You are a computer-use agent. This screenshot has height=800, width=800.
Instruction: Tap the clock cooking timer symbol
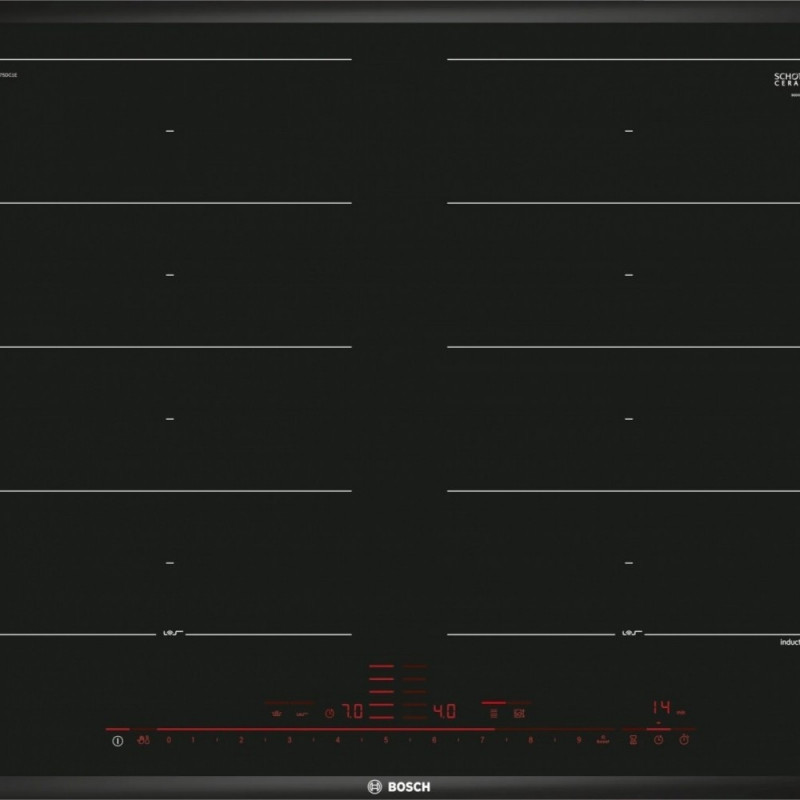click(x=658, y=740)
